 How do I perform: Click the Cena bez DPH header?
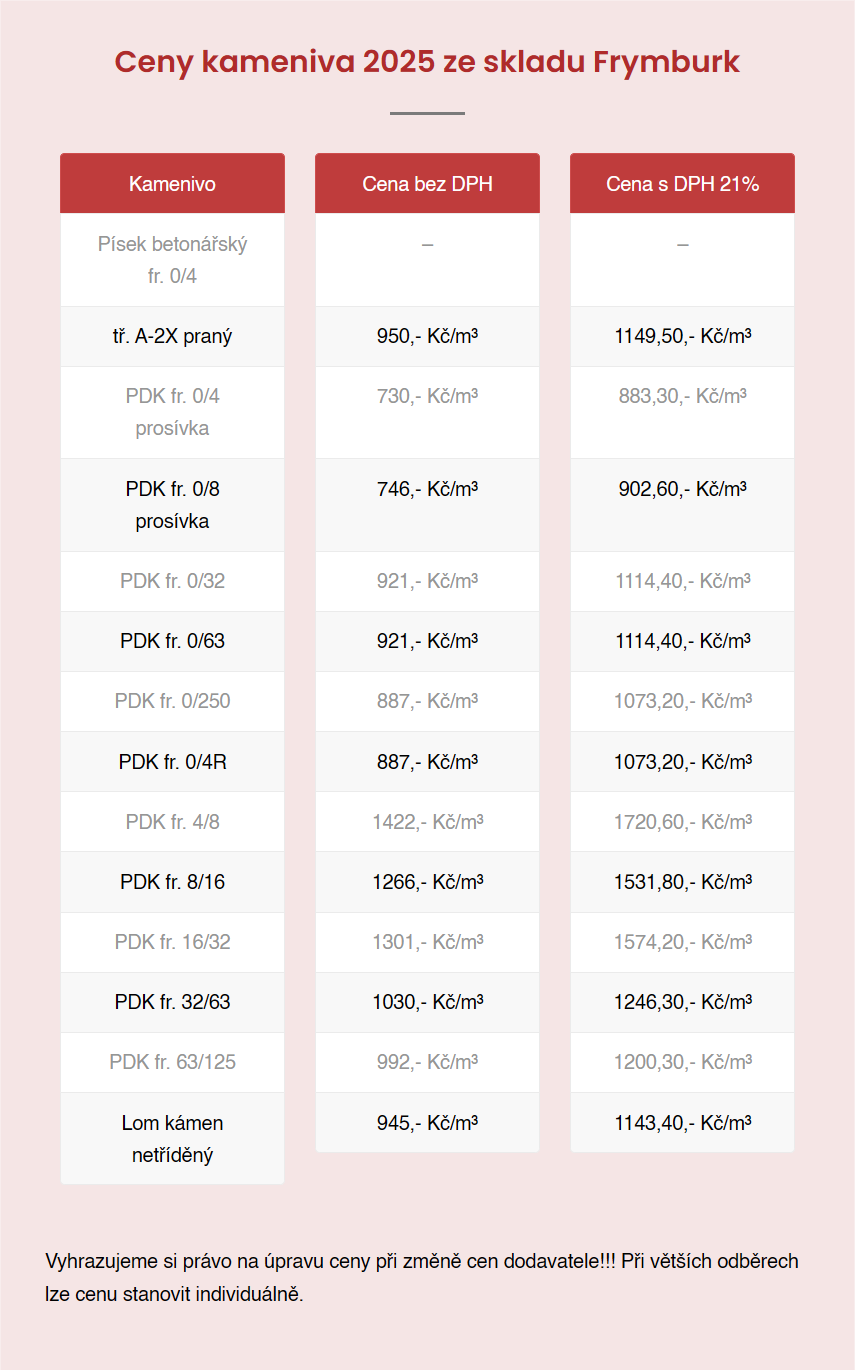click(x=427, y=184)
